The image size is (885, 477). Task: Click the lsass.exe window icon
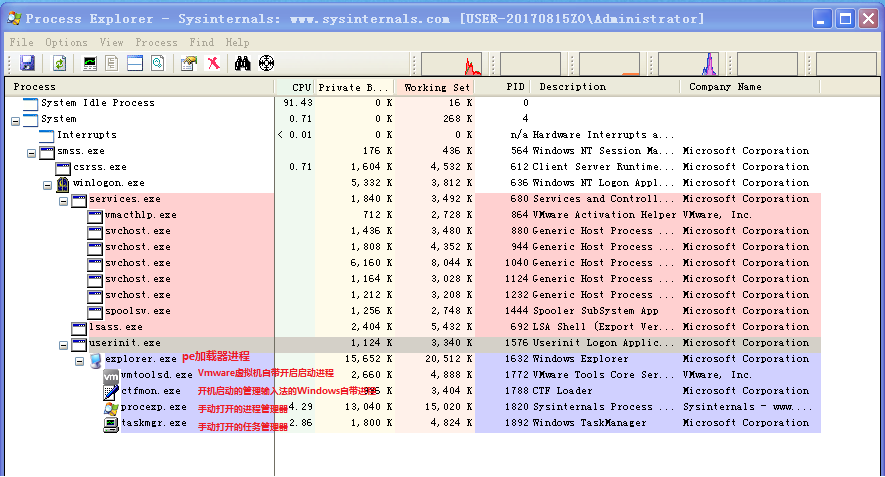(78, 328)
